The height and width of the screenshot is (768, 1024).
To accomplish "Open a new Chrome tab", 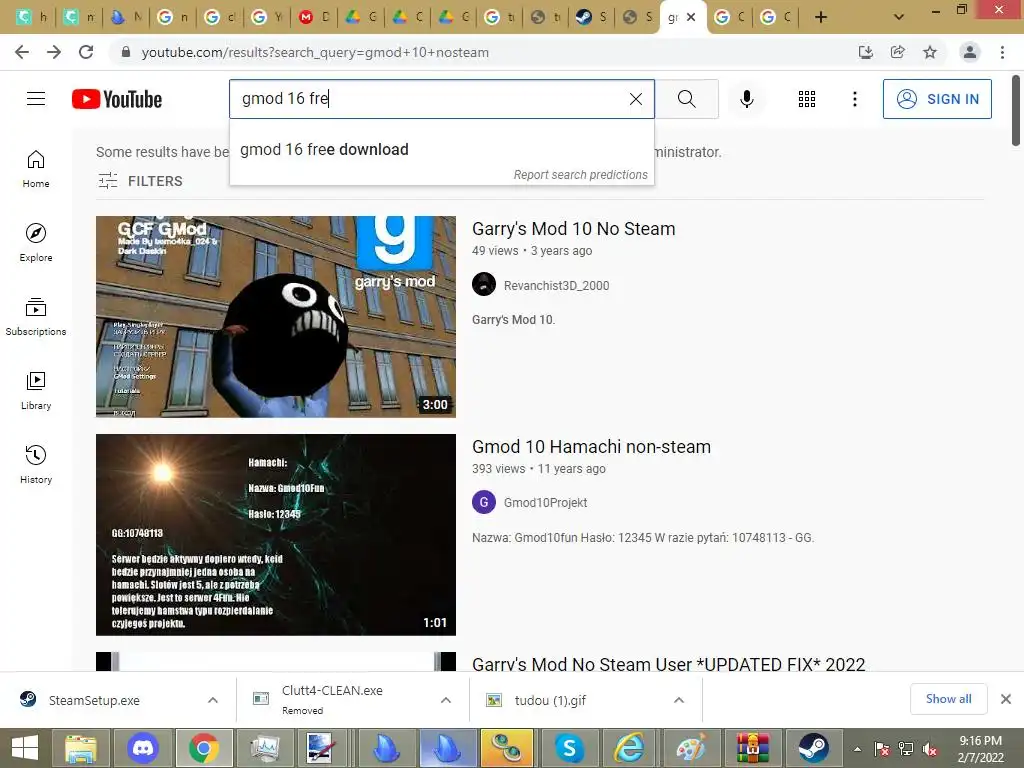I will point(821,17).
